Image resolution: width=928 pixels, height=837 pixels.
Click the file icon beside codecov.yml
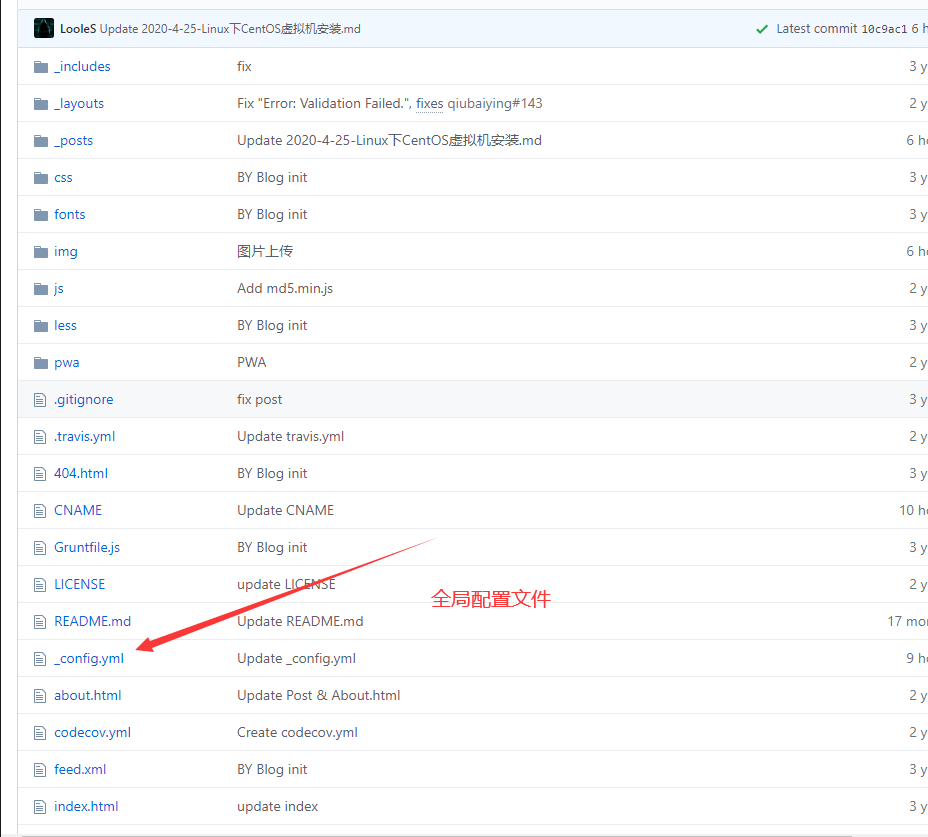pyautogui.click(x=40, y=733)
